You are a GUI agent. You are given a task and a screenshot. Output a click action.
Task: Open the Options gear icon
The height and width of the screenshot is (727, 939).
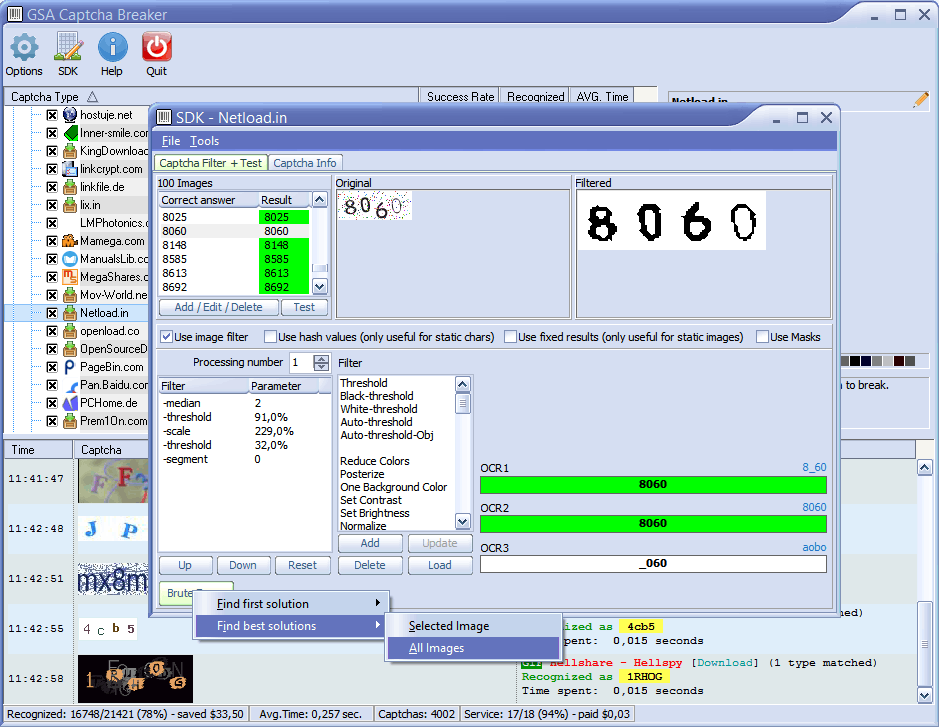[24, 47]
